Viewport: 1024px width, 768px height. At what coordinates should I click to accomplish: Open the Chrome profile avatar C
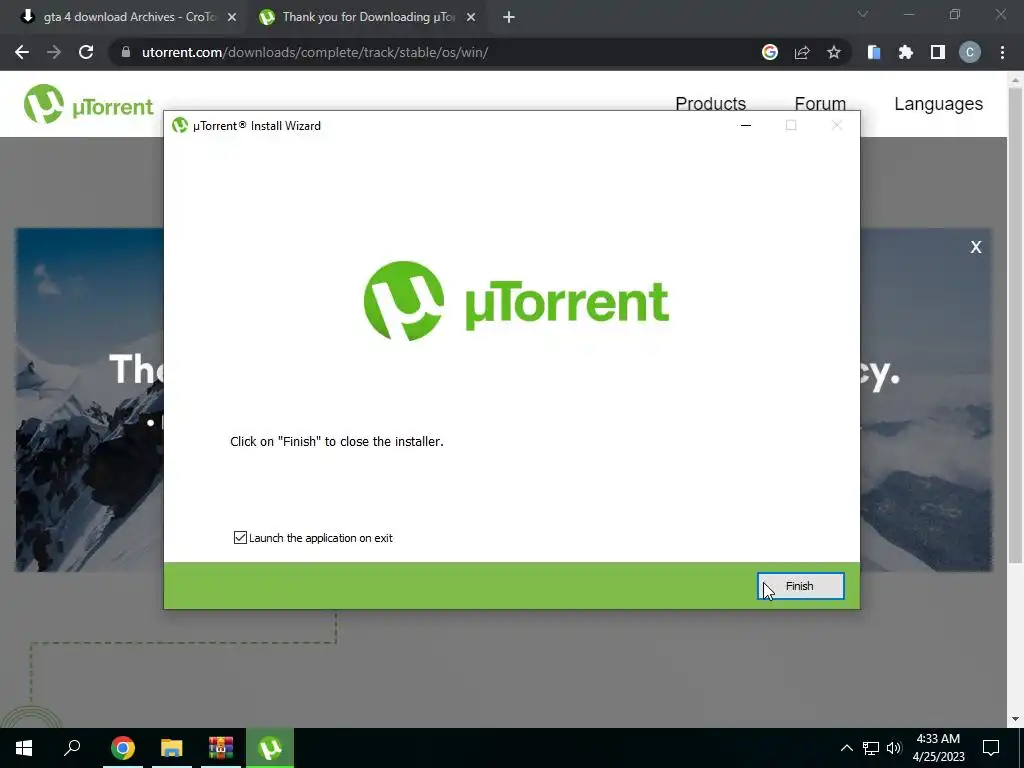pos(970,52)
